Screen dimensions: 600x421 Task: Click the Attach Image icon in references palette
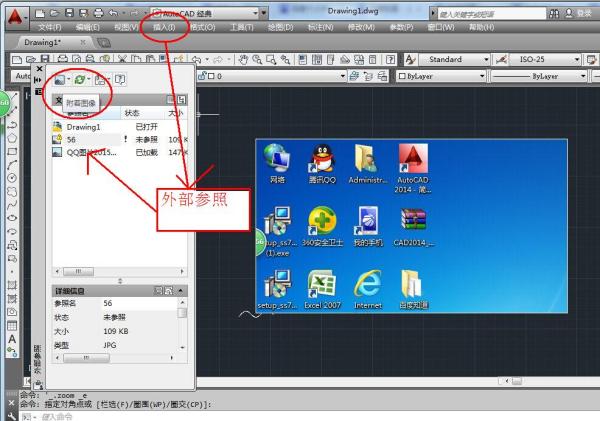tap(60, 80)
